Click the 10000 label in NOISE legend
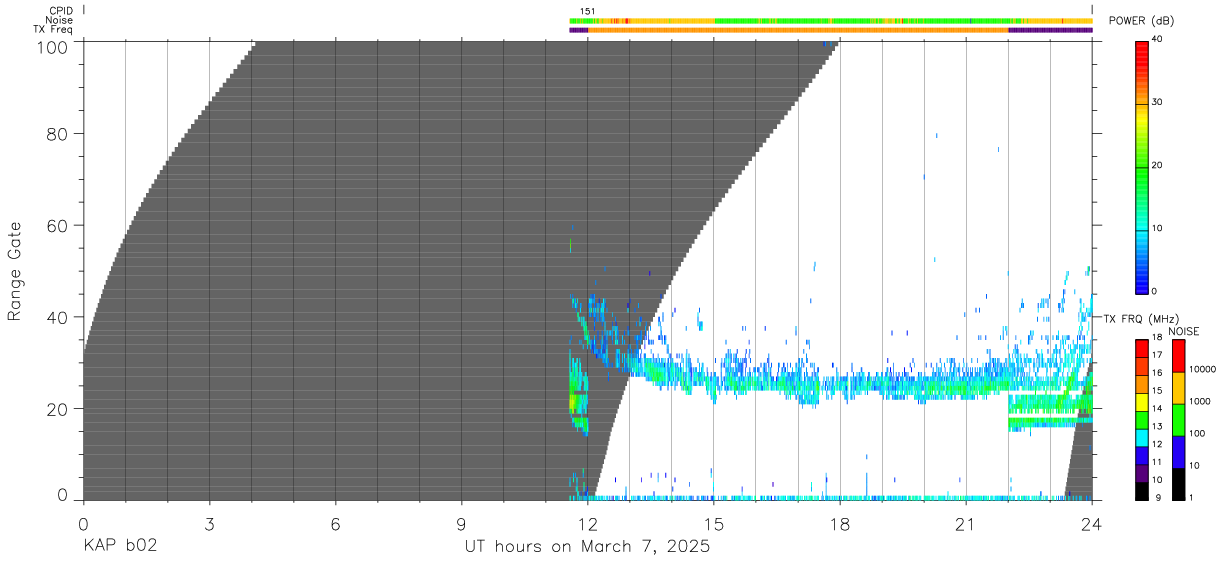 [1205, 369]
